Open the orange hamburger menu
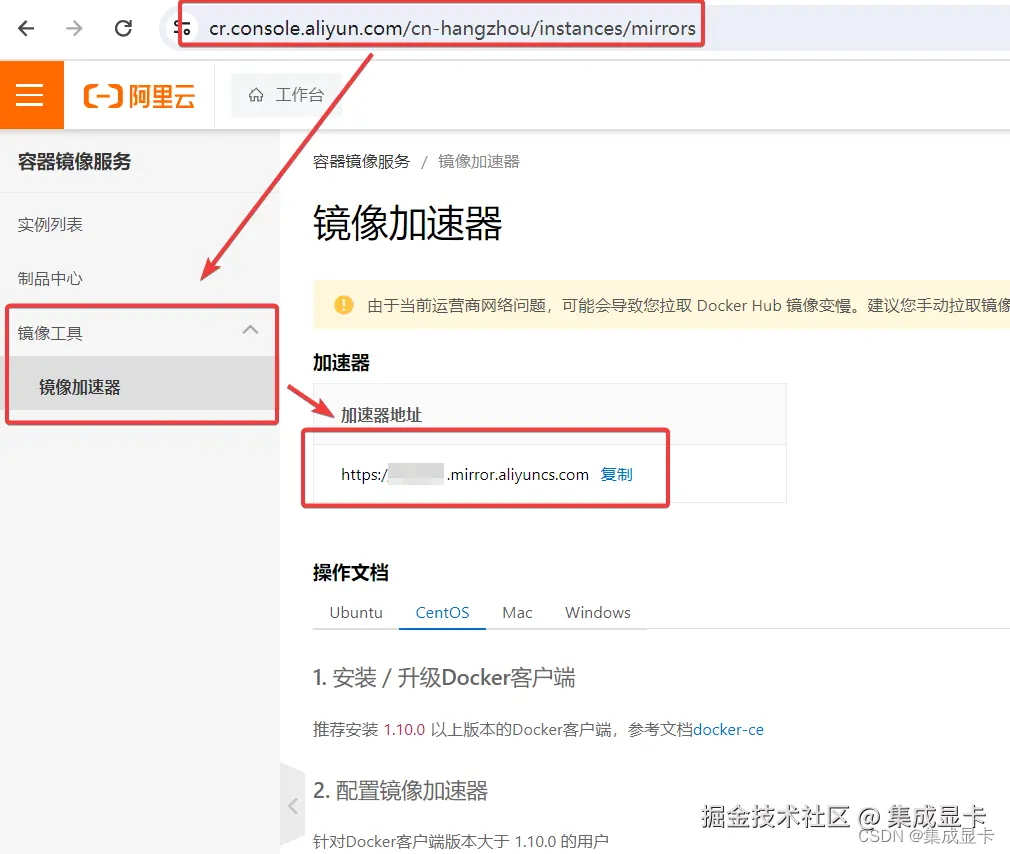The height and width of the screenshot is (854, 1010). click(30, 95)
